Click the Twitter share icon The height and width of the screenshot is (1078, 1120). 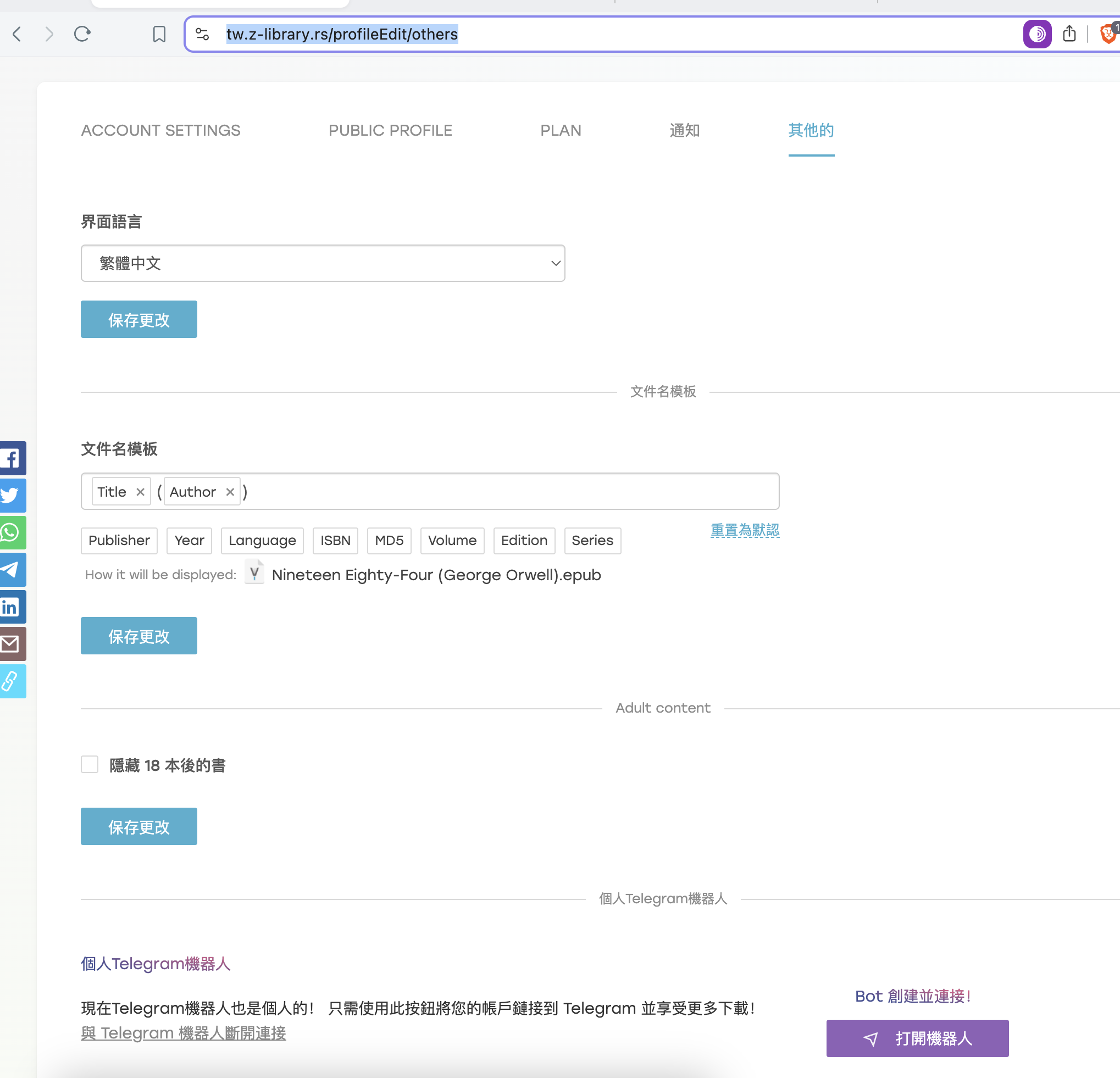click(x=12, y=494)
